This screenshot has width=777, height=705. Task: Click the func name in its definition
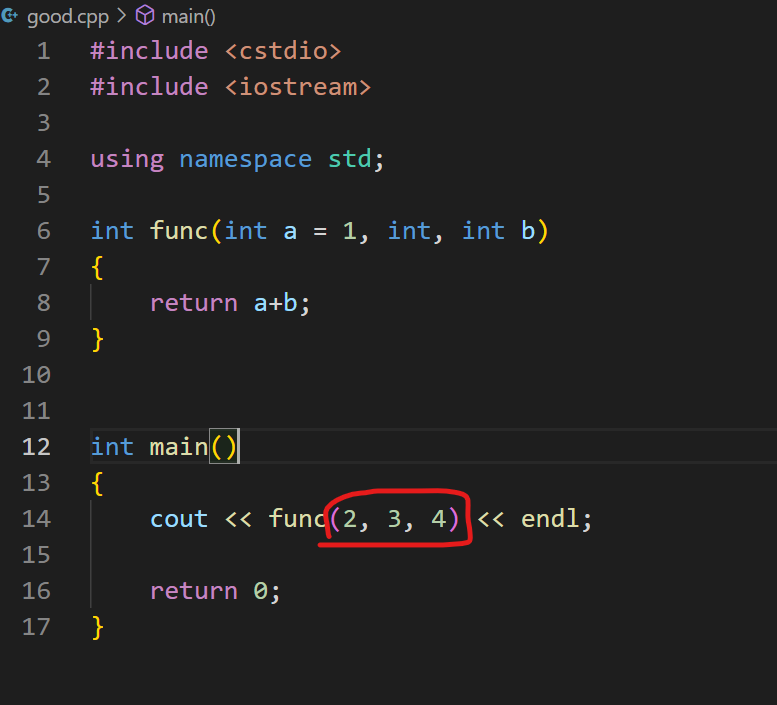pos(178,231)
